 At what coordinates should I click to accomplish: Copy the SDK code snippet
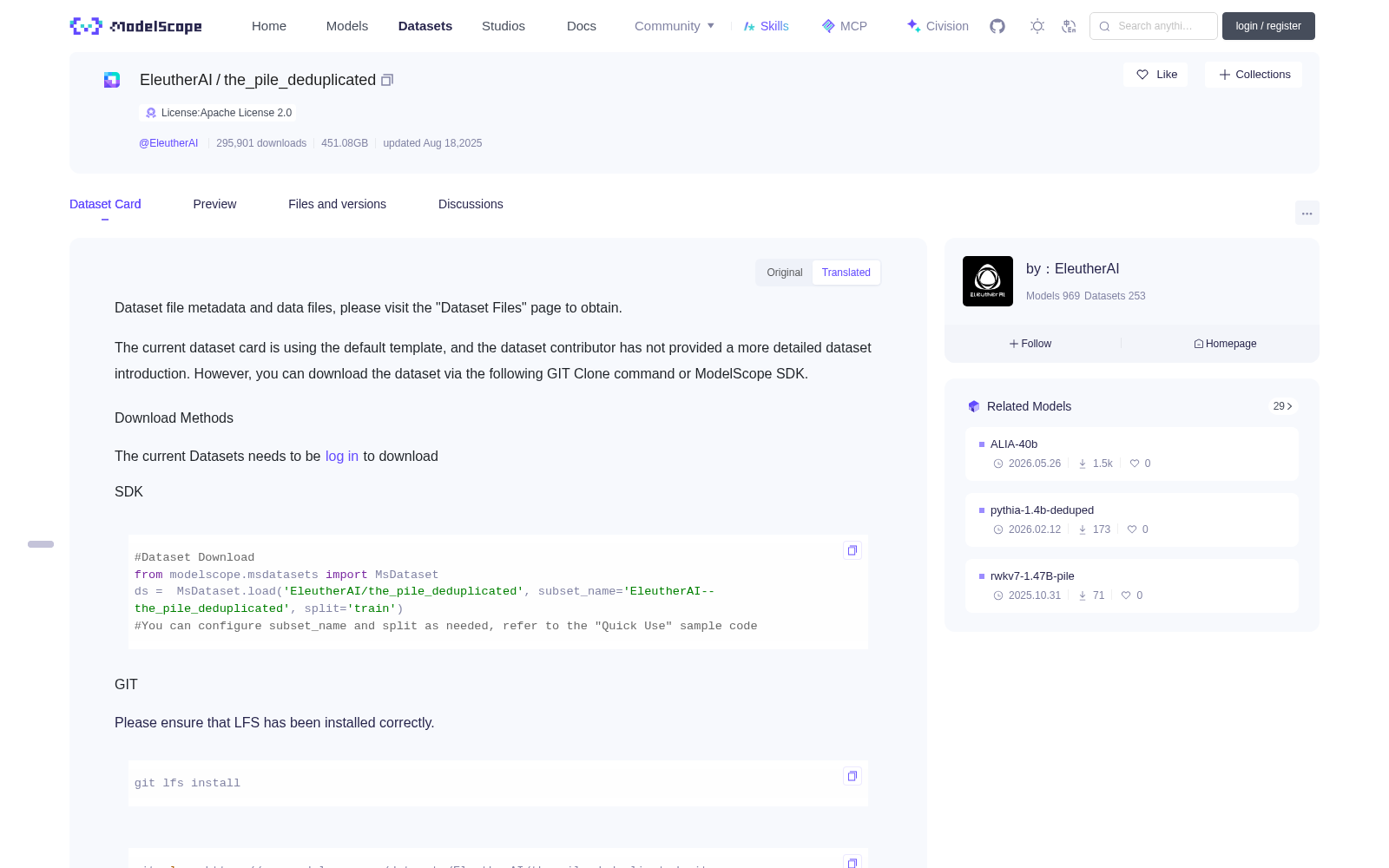[852, 550]
